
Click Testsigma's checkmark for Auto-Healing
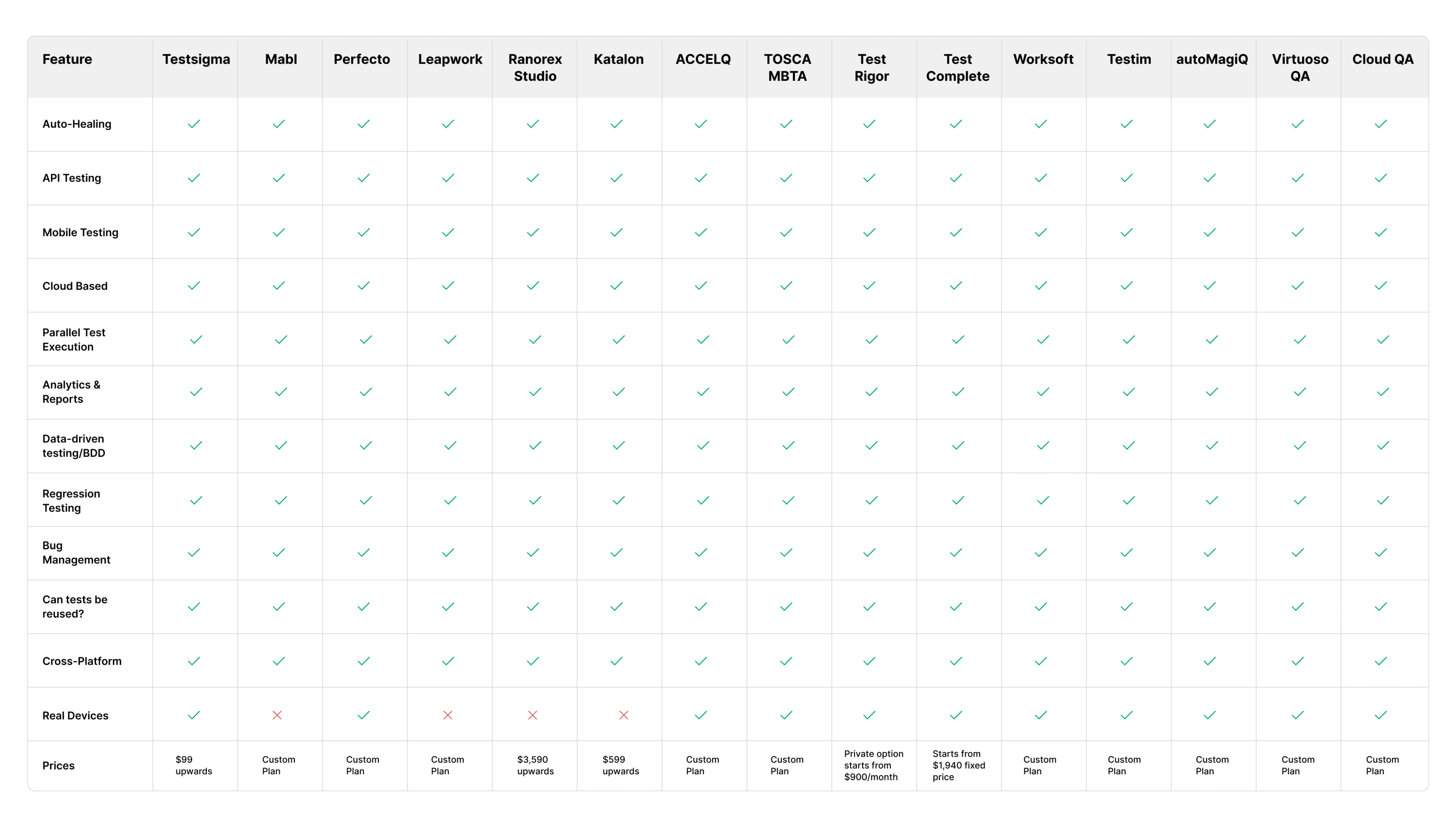tap(194, 124)
